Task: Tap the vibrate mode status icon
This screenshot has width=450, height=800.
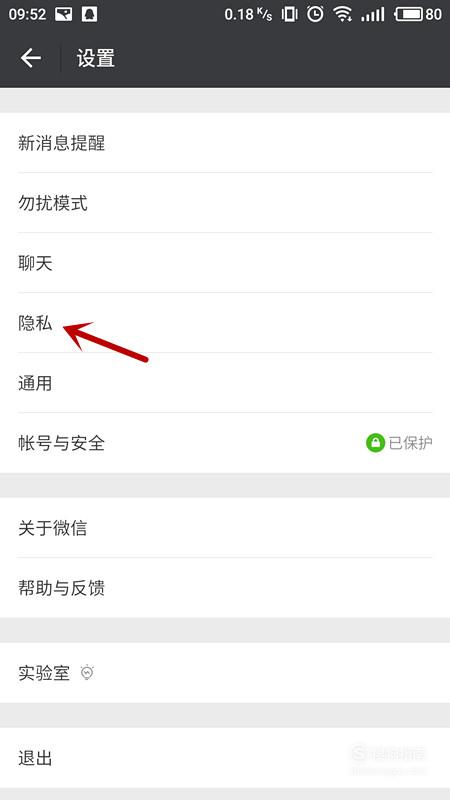Action: [x=289, y=14]
